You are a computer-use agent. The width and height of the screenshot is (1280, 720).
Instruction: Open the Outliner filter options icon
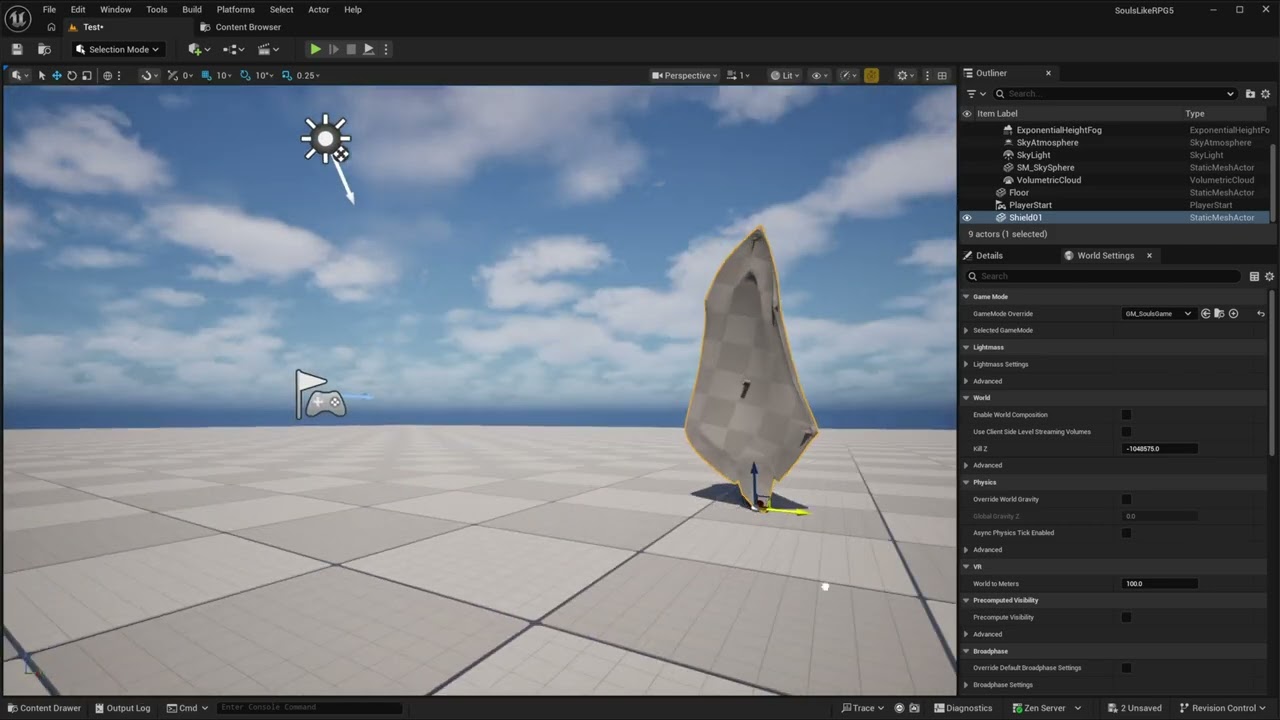(x=974, y=94)
